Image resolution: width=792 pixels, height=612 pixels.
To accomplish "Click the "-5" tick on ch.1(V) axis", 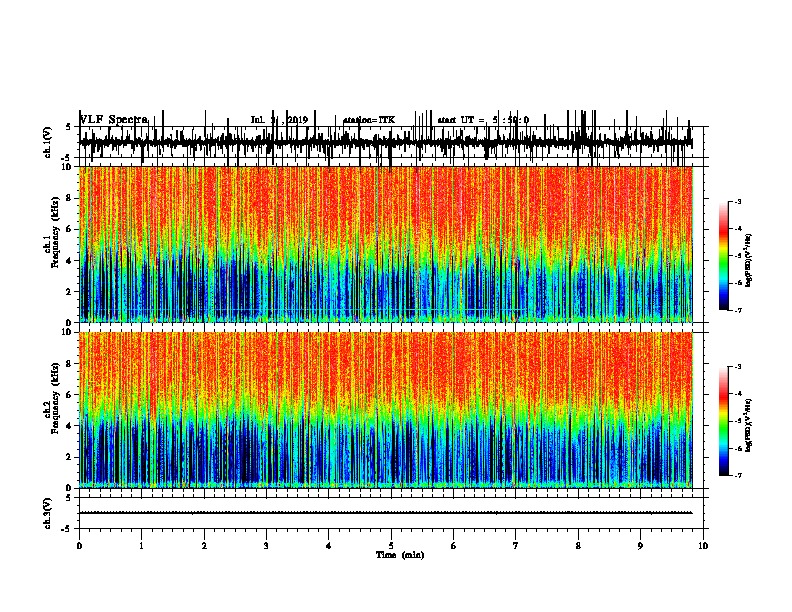I will [x=67, y=158].
